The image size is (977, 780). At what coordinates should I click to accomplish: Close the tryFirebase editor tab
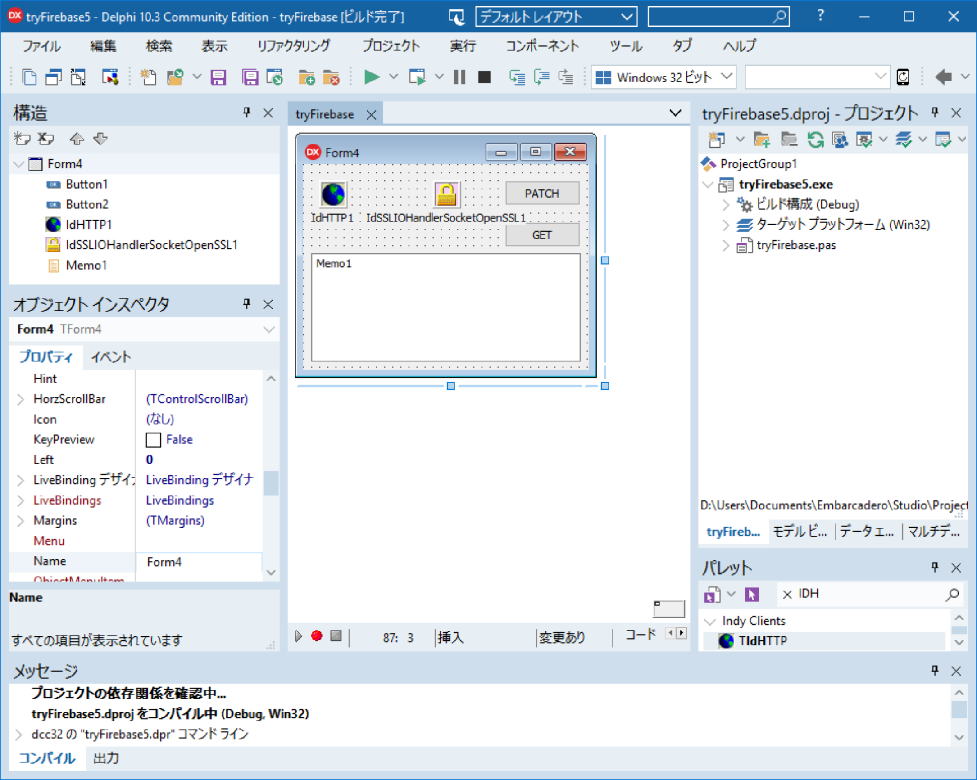(x=371, y=115)
